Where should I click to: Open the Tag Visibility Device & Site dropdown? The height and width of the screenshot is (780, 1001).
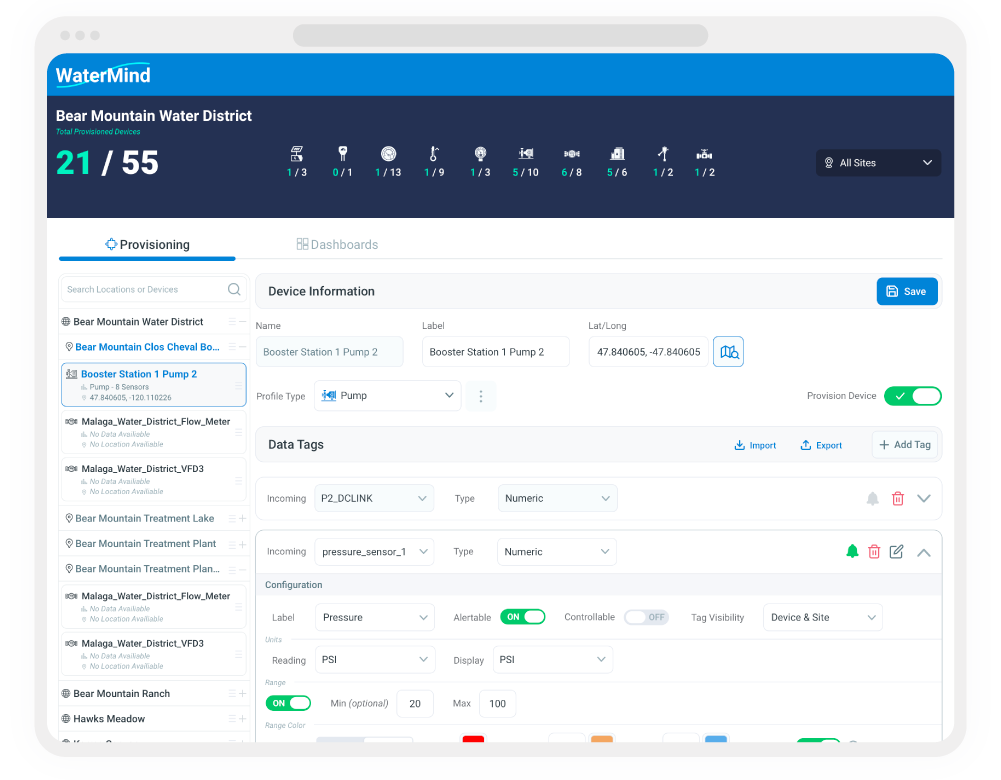822,617
